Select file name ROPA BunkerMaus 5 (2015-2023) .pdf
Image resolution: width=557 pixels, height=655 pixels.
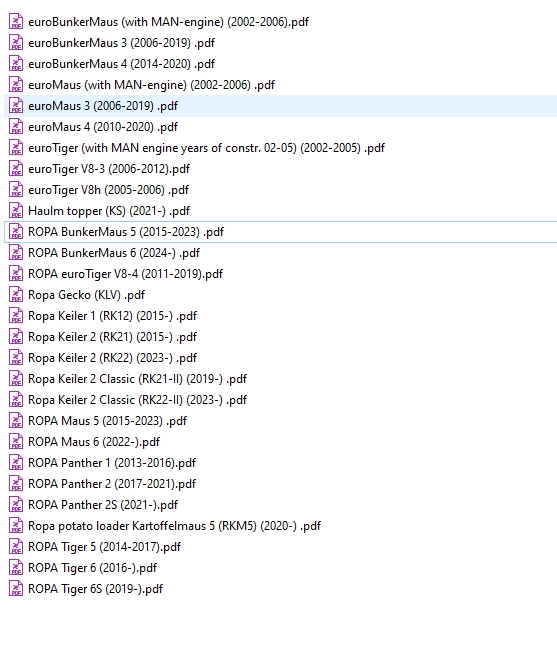(126, 232)
